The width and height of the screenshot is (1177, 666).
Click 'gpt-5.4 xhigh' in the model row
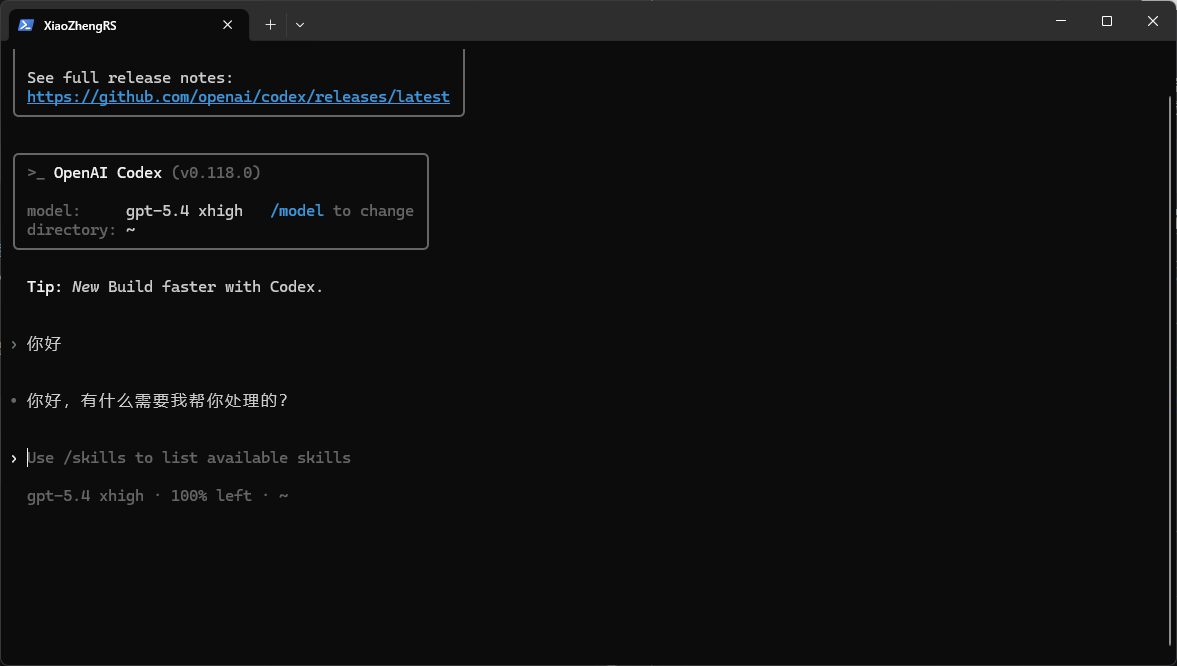[185, 211]
